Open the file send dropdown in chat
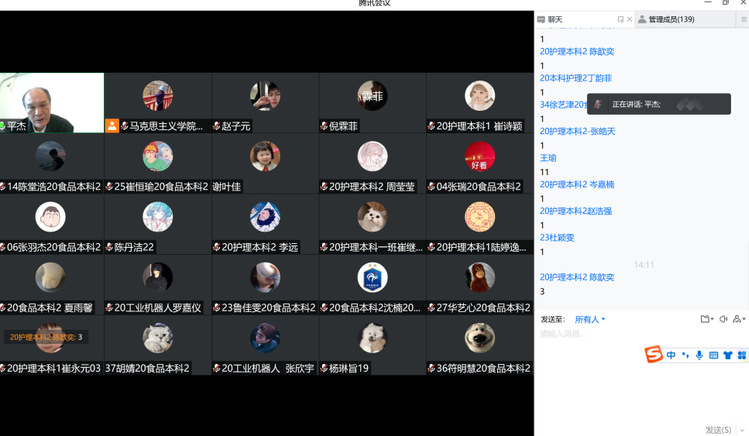This screenshot has height=436, width=749. tap(707, 320)
